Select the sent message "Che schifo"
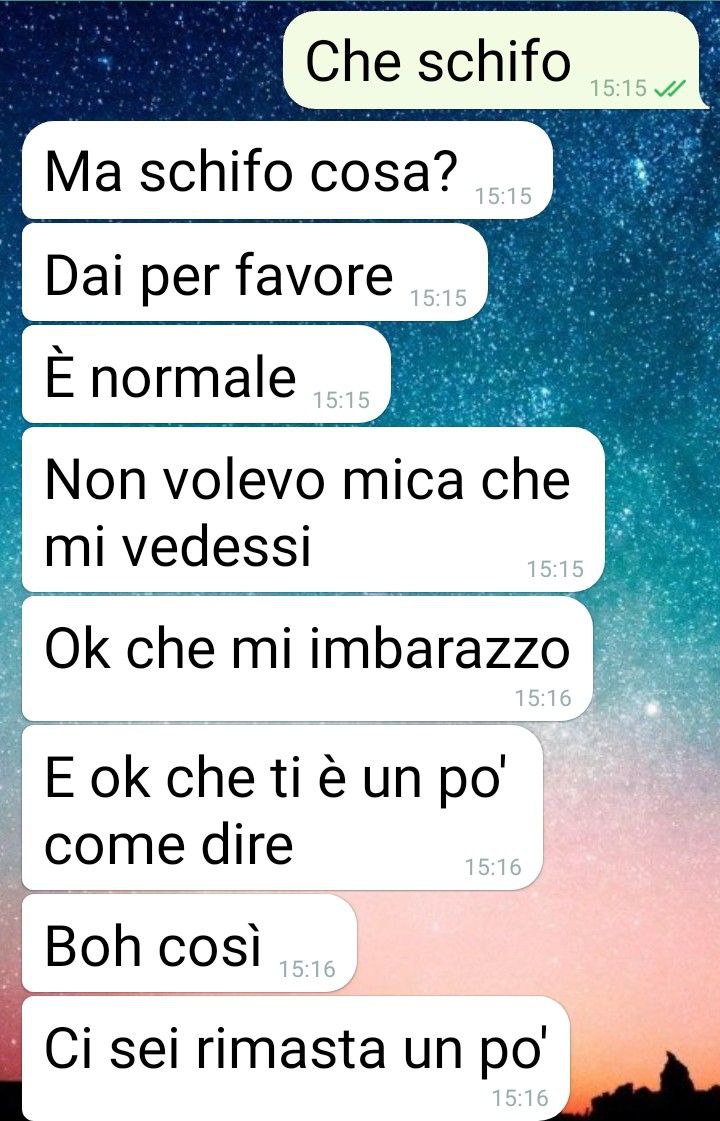This screenshot has height=1121, width=720. 493,60
